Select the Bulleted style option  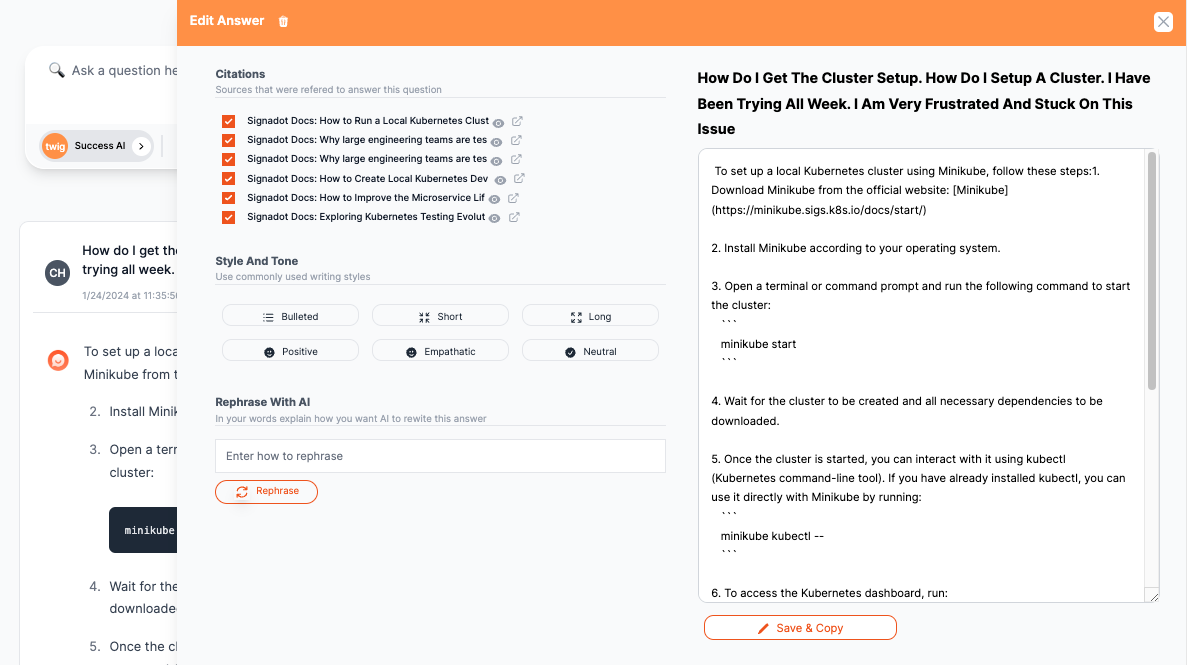[x=290, y=316]
